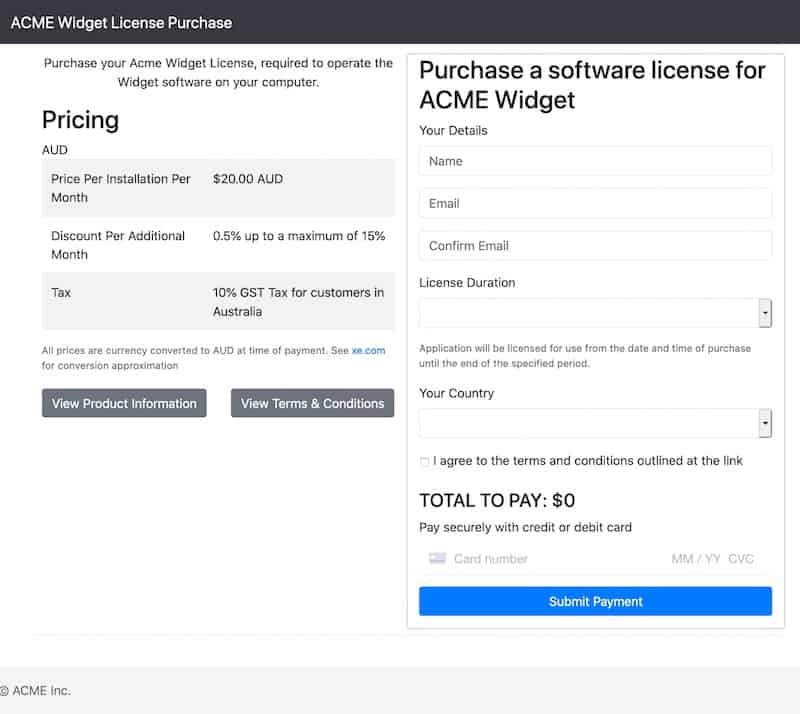Click the 10% GST Tax row
The width and height of the screenshot is (800, 714).
pos(218,302)
